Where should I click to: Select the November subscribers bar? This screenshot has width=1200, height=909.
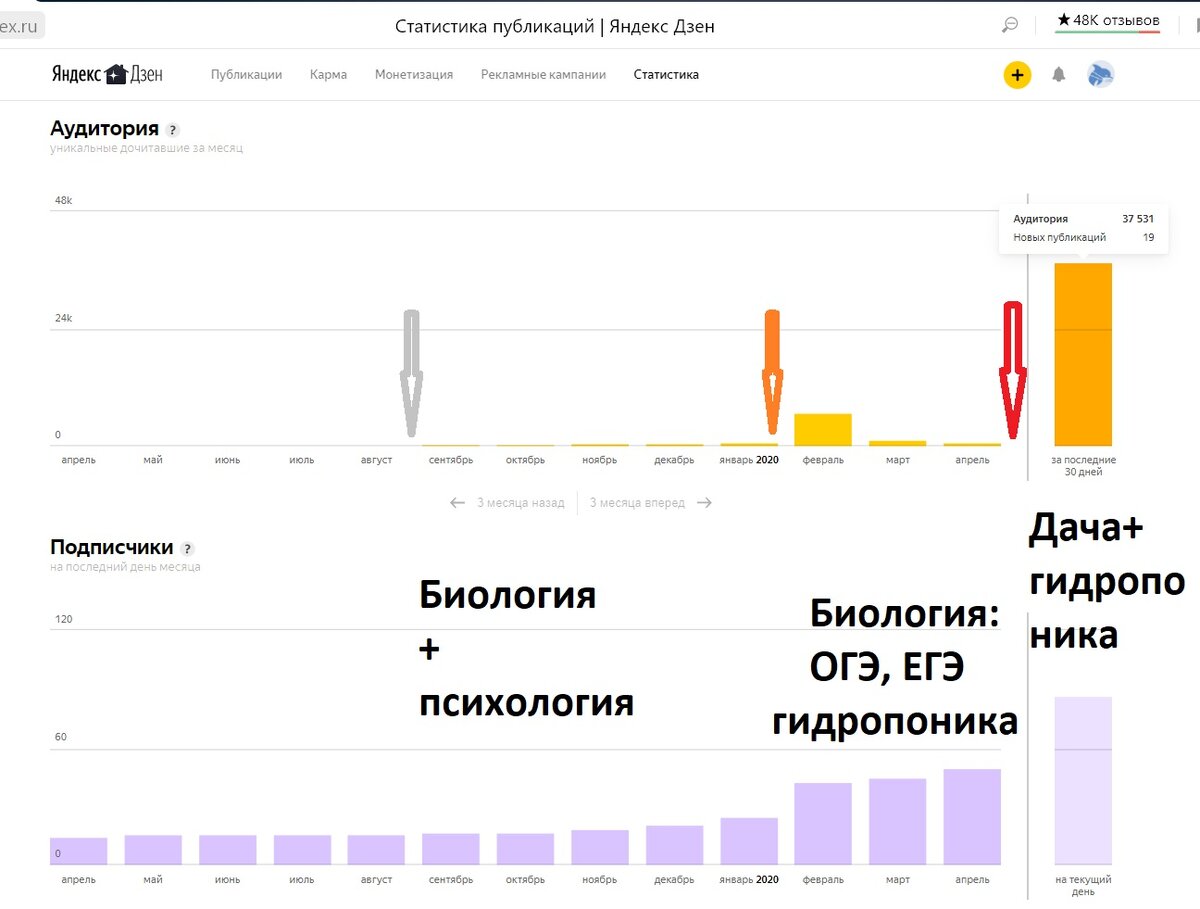(600, 848)
